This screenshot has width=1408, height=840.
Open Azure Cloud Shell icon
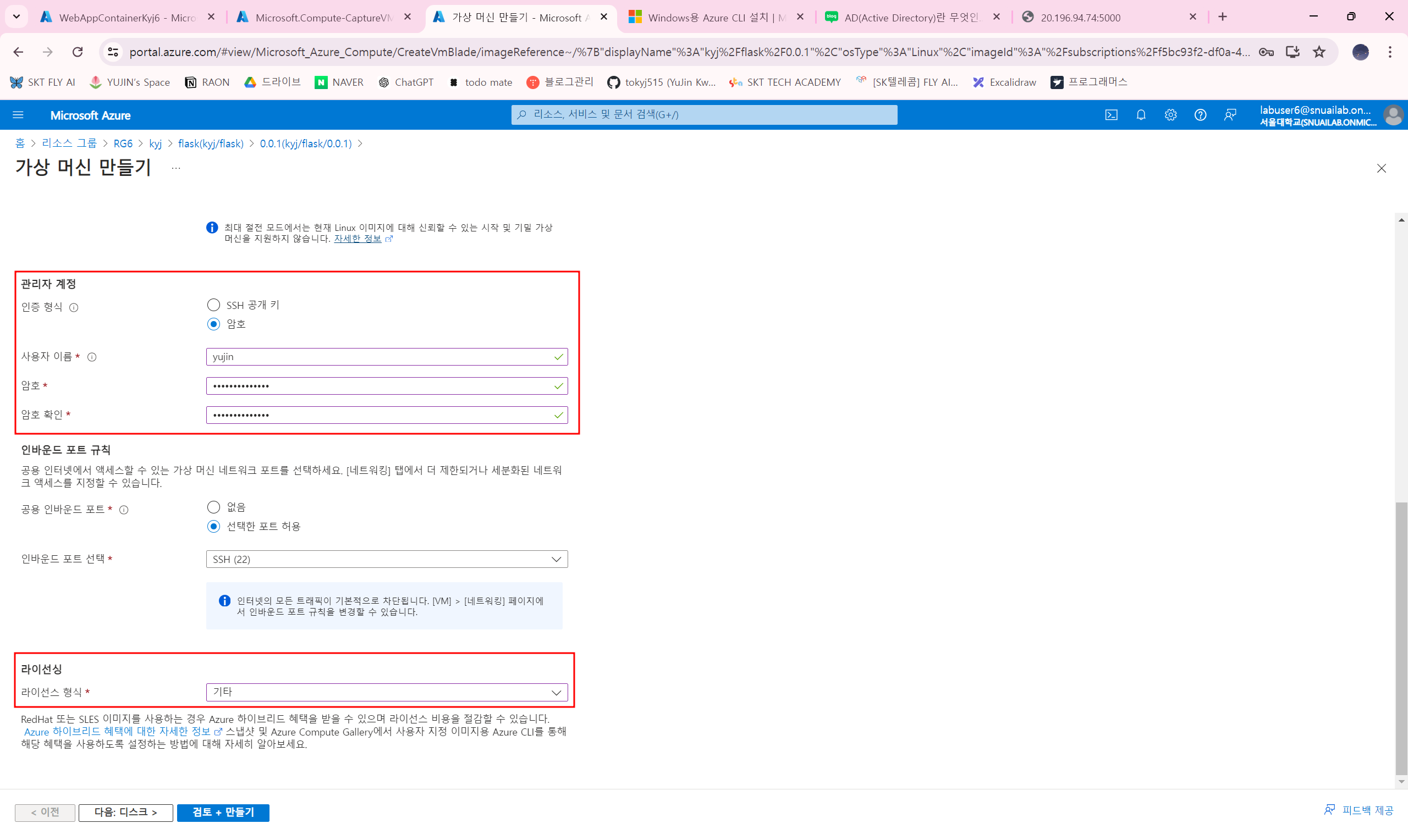pos(1111,115)
